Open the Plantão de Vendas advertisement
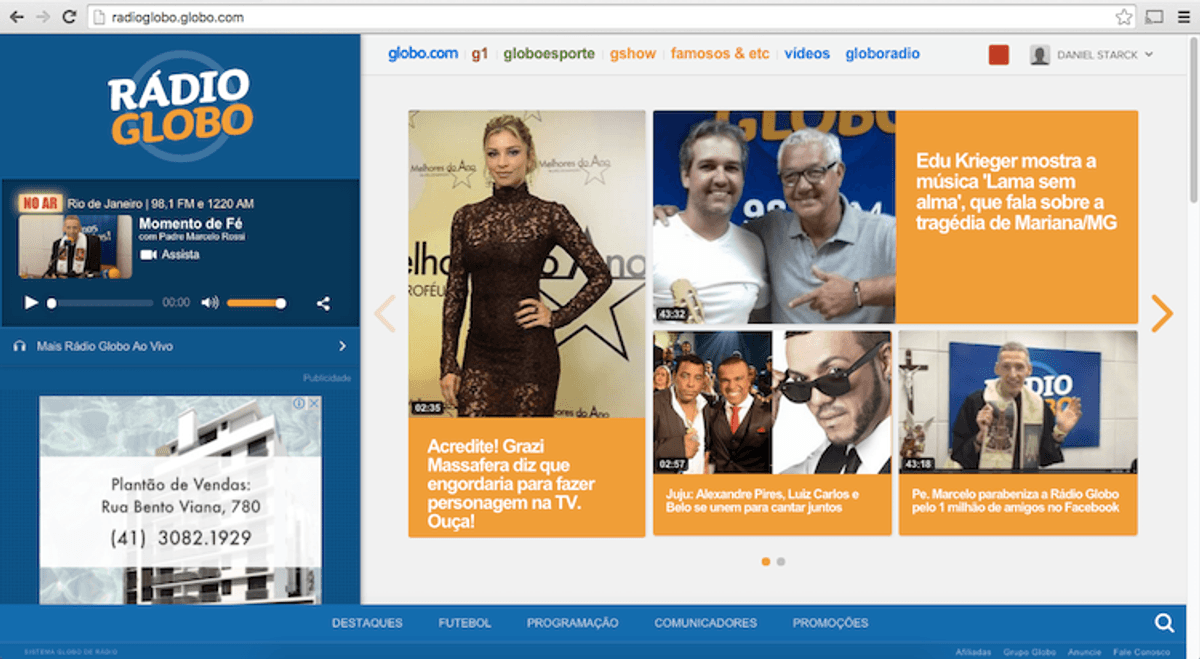This screenshot has height=659, width=1200. click(181, 500)
